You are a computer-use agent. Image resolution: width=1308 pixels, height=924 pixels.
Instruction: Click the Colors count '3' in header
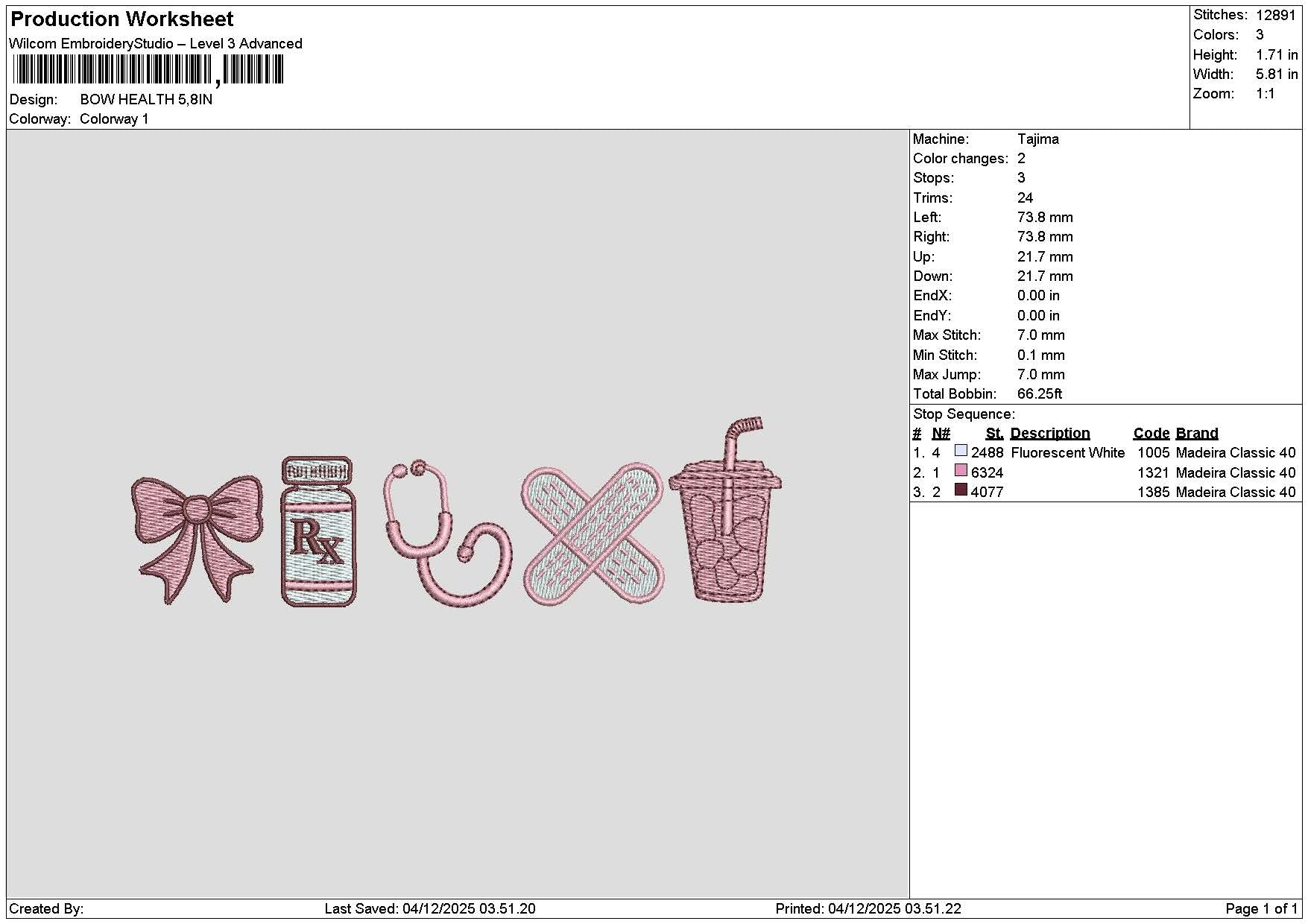click(1260, 35)
